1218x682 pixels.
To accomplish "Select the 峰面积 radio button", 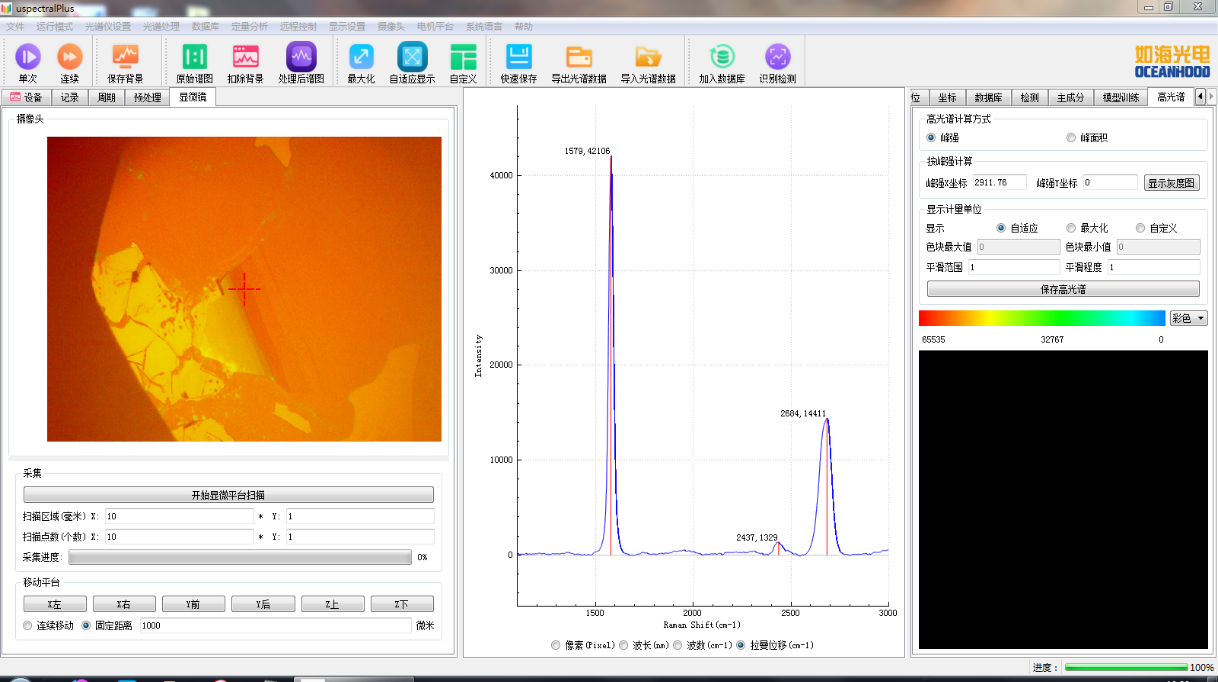I will (x=1071, y=138).
